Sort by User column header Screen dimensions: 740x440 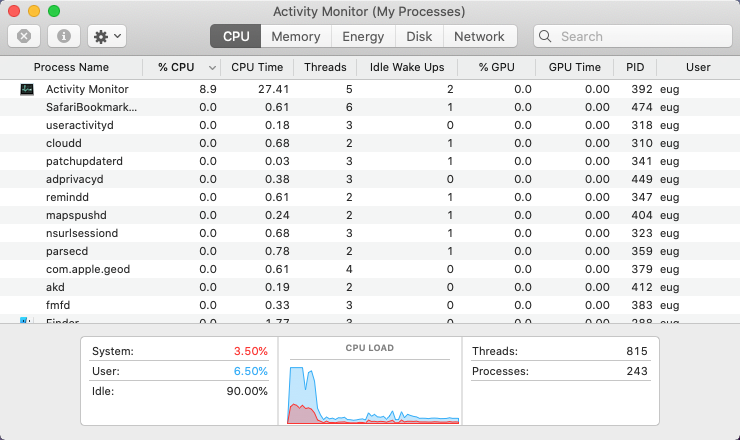point(698,68)
